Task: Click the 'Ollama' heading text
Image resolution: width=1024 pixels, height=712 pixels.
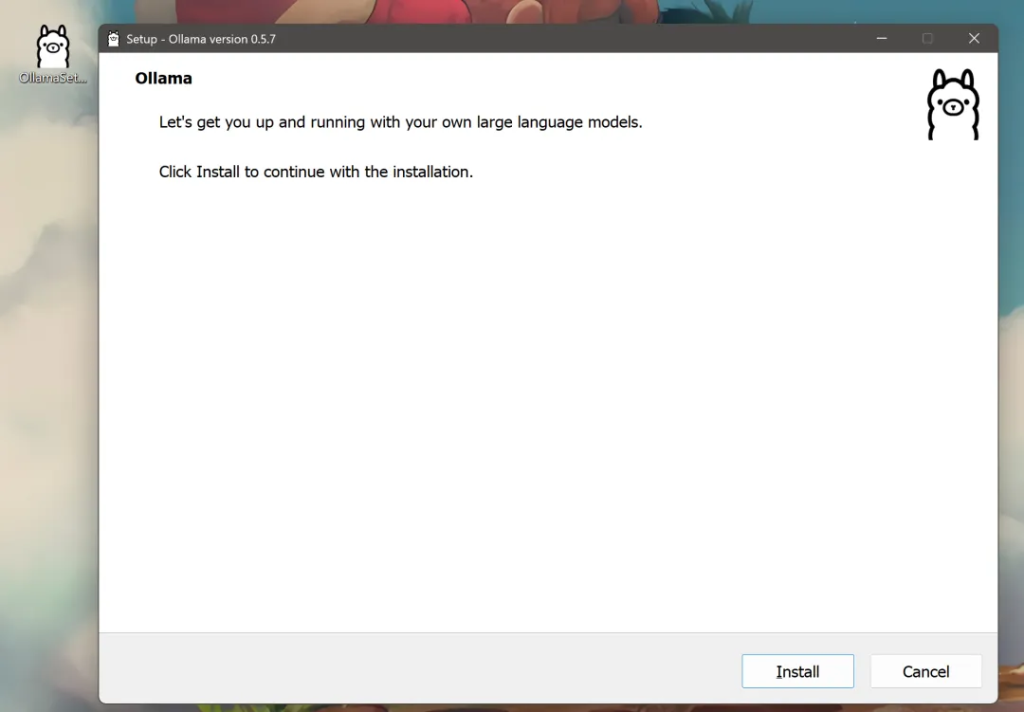Action: (x=163, y=78)
